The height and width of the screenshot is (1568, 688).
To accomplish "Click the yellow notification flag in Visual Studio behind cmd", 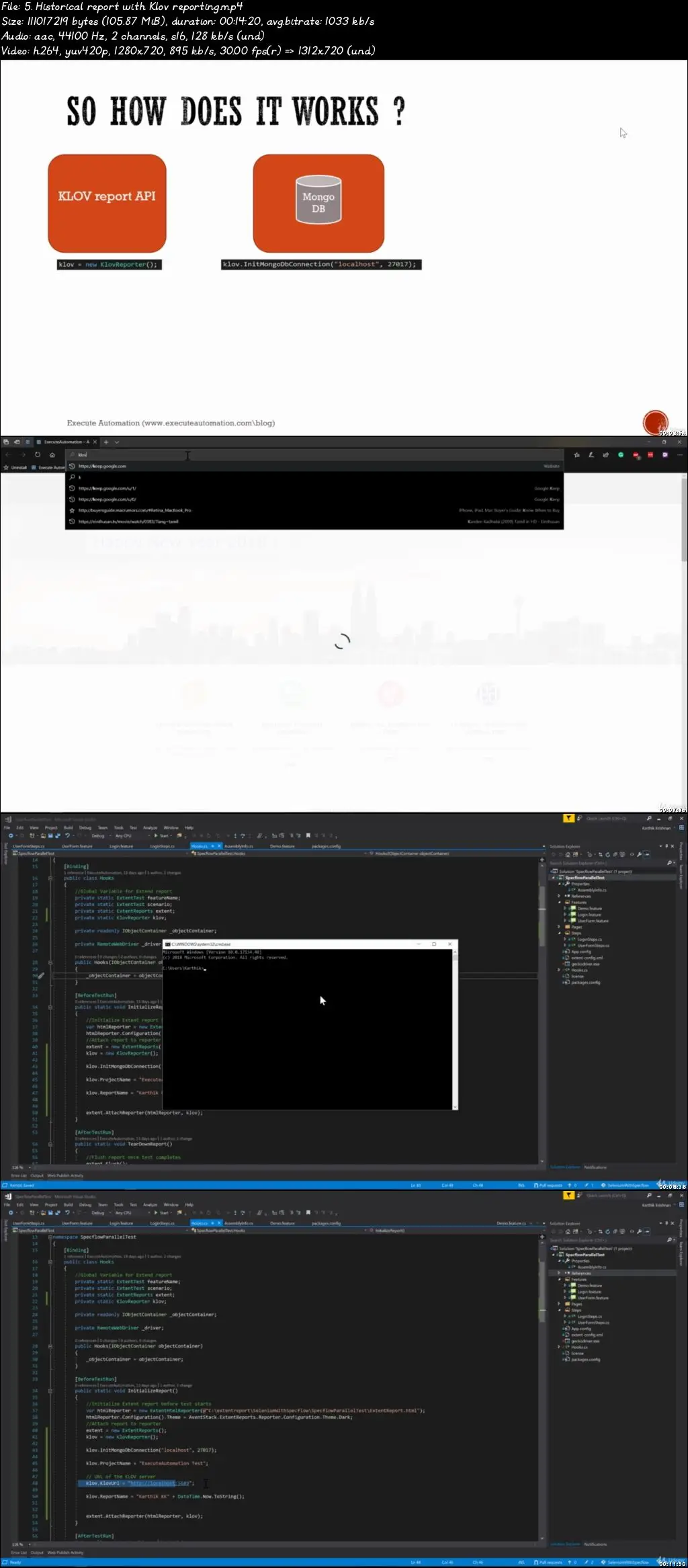I will (x=568, y=818).
